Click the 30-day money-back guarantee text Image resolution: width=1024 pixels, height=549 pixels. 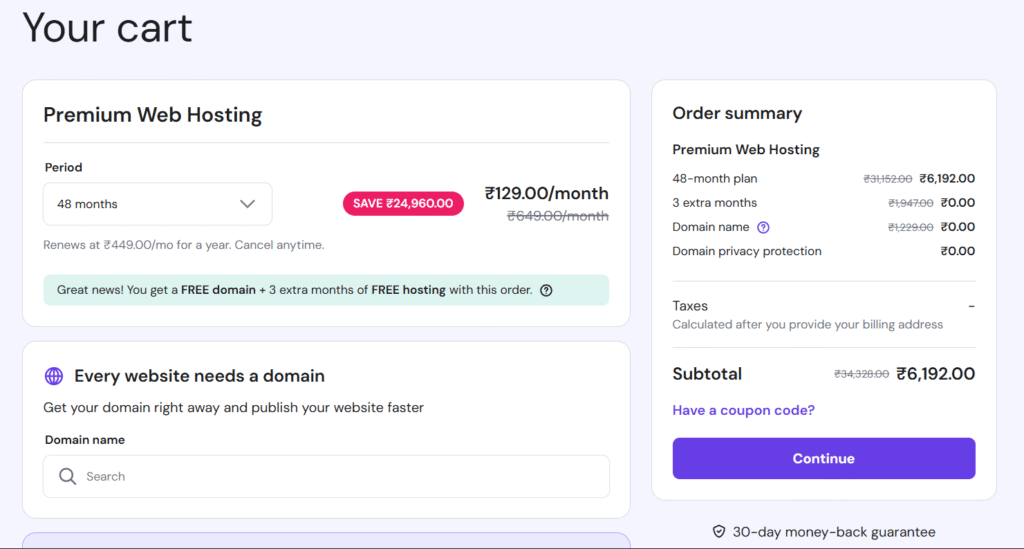pos(833,532)
